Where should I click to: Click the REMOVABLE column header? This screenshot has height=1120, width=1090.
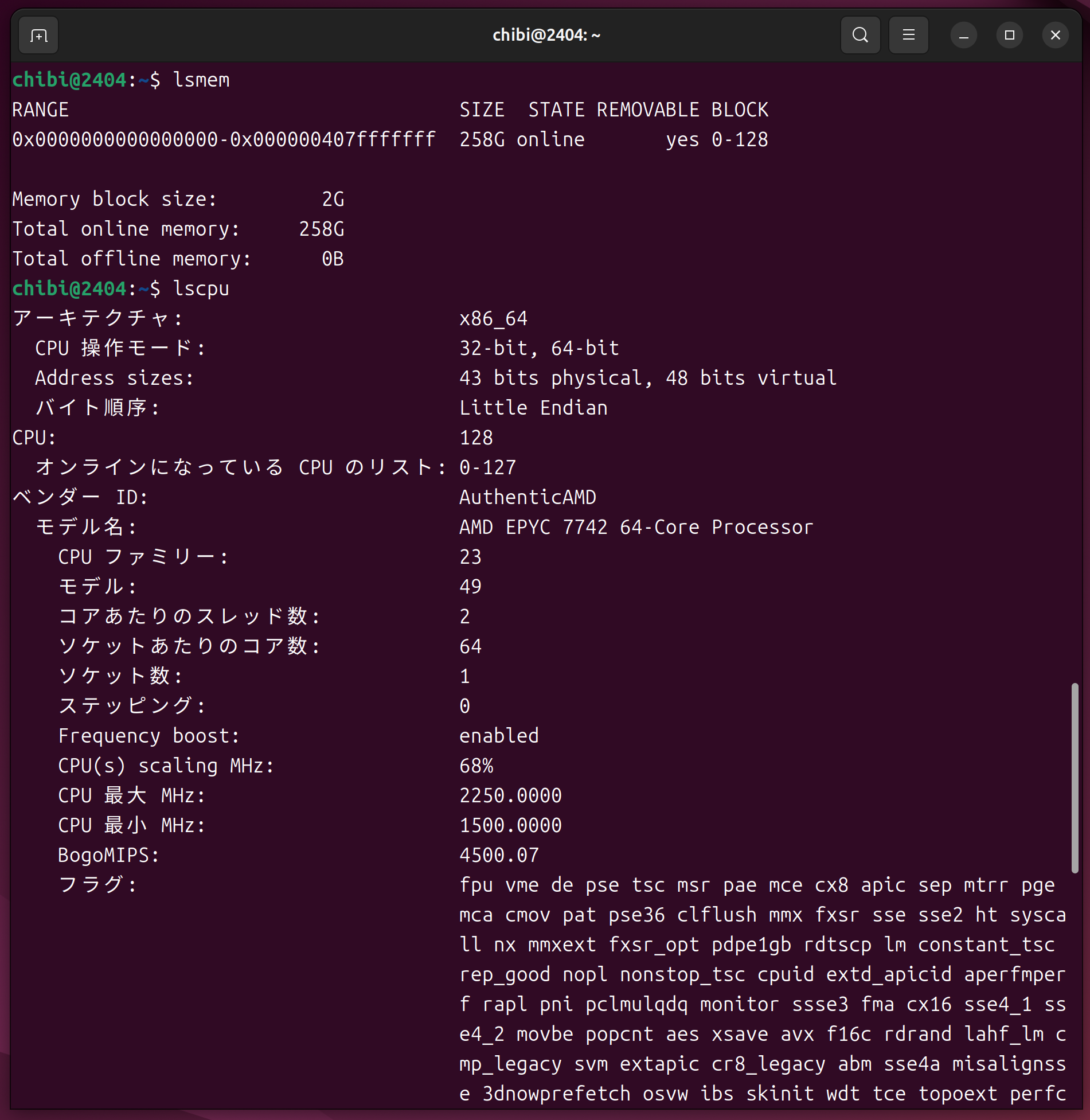pyautogui.click(x=648, y=110)
